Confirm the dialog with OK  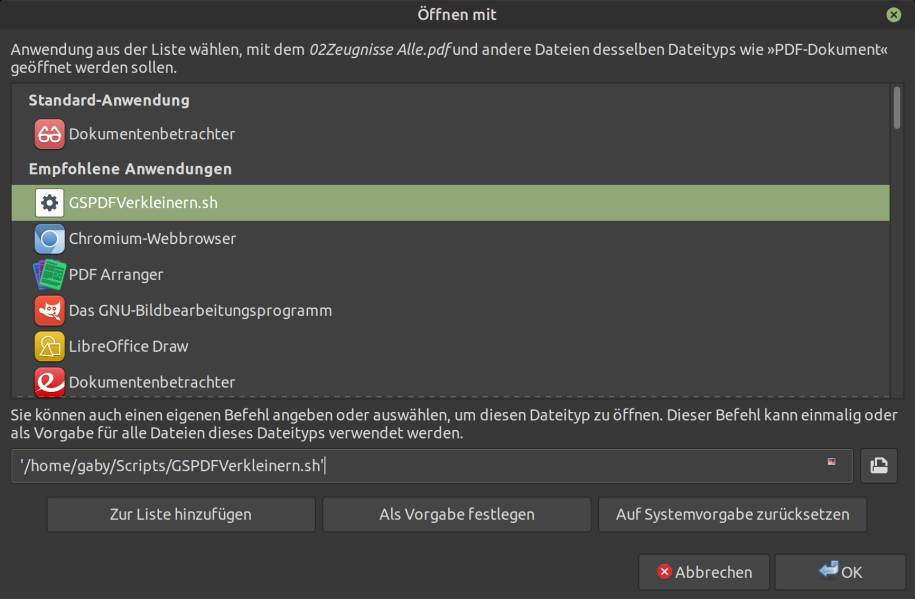pyautogui.click(x=841, y=572)
